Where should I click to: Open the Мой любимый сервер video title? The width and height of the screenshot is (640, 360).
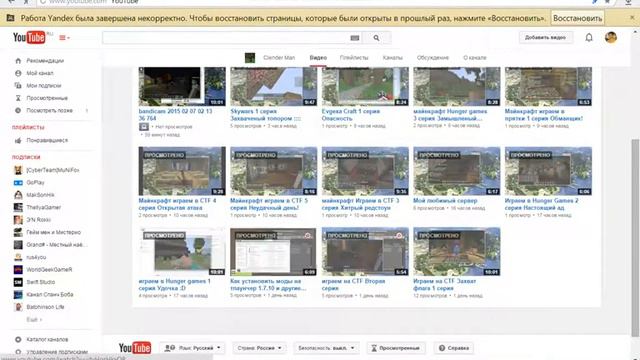coord(445,201)
